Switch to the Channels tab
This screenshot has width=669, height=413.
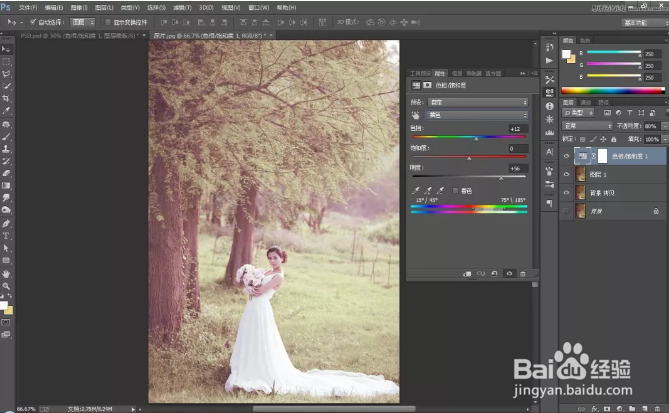tap(585, 102)
